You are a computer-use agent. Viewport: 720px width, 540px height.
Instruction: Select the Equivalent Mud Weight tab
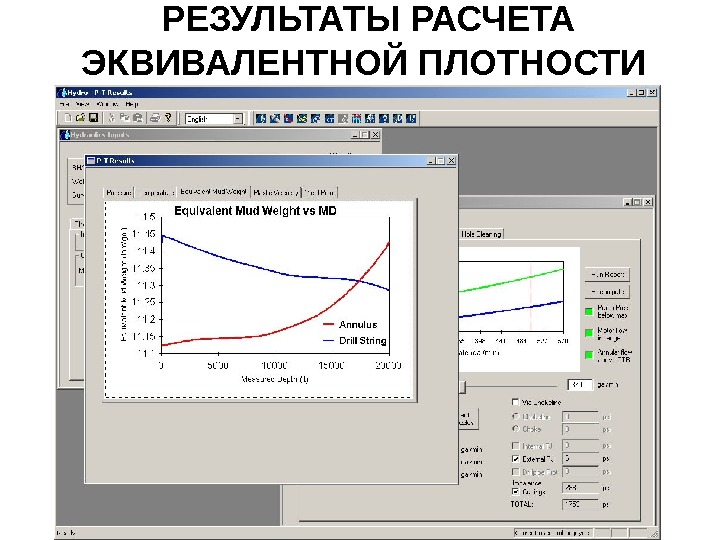[214, 191]
